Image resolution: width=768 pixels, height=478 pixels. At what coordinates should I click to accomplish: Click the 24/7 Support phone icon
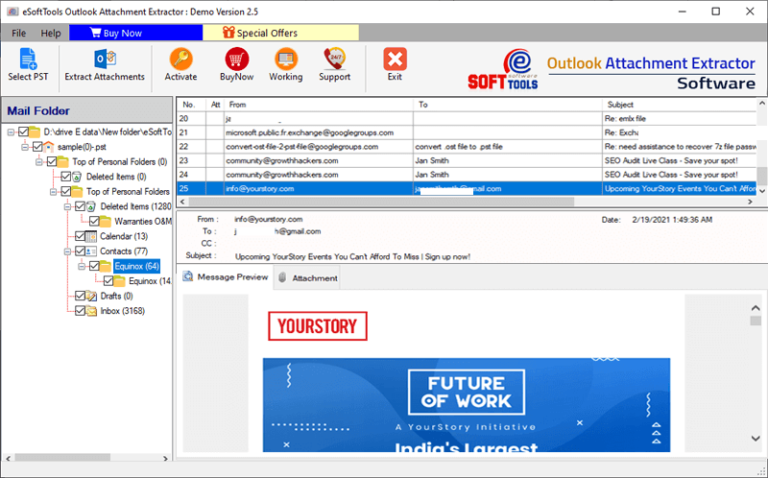pyautogui.click(x=335, y=59)
